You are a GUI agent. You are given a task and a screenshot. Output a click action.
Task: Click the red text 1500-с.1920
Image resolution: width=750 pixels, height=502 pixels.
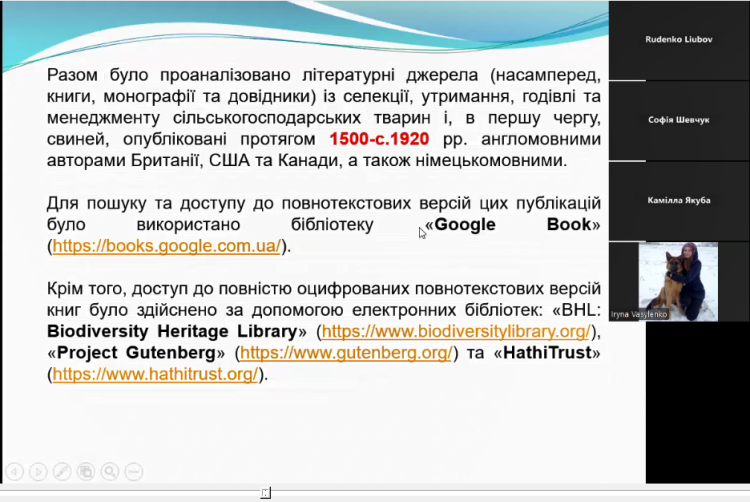tap(379, 139)
